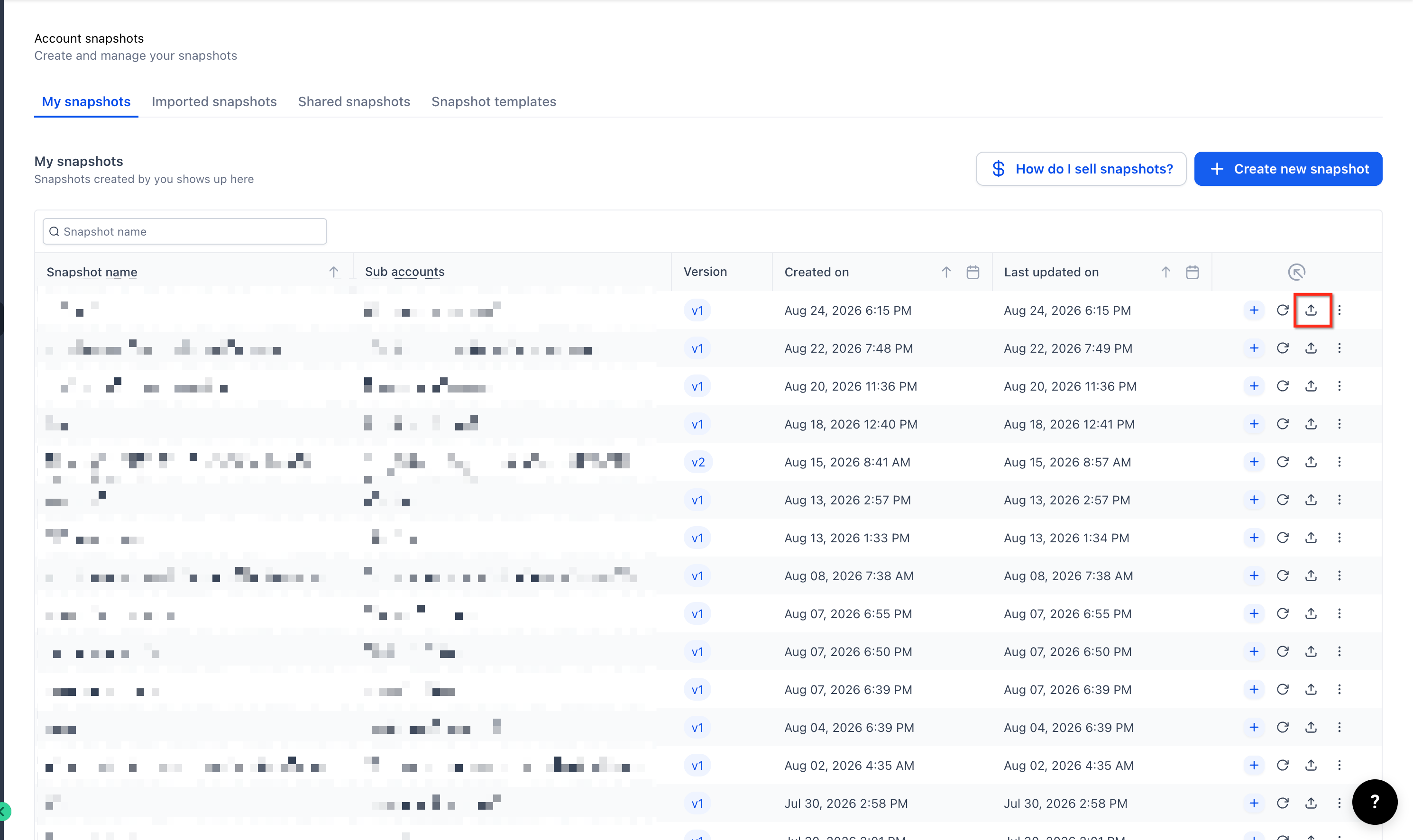Image resolution: width=1413 pixels, height=840 pixels.
Task: Click plus icon on Aug 07 6:50 PM row
Action: 1254,651
